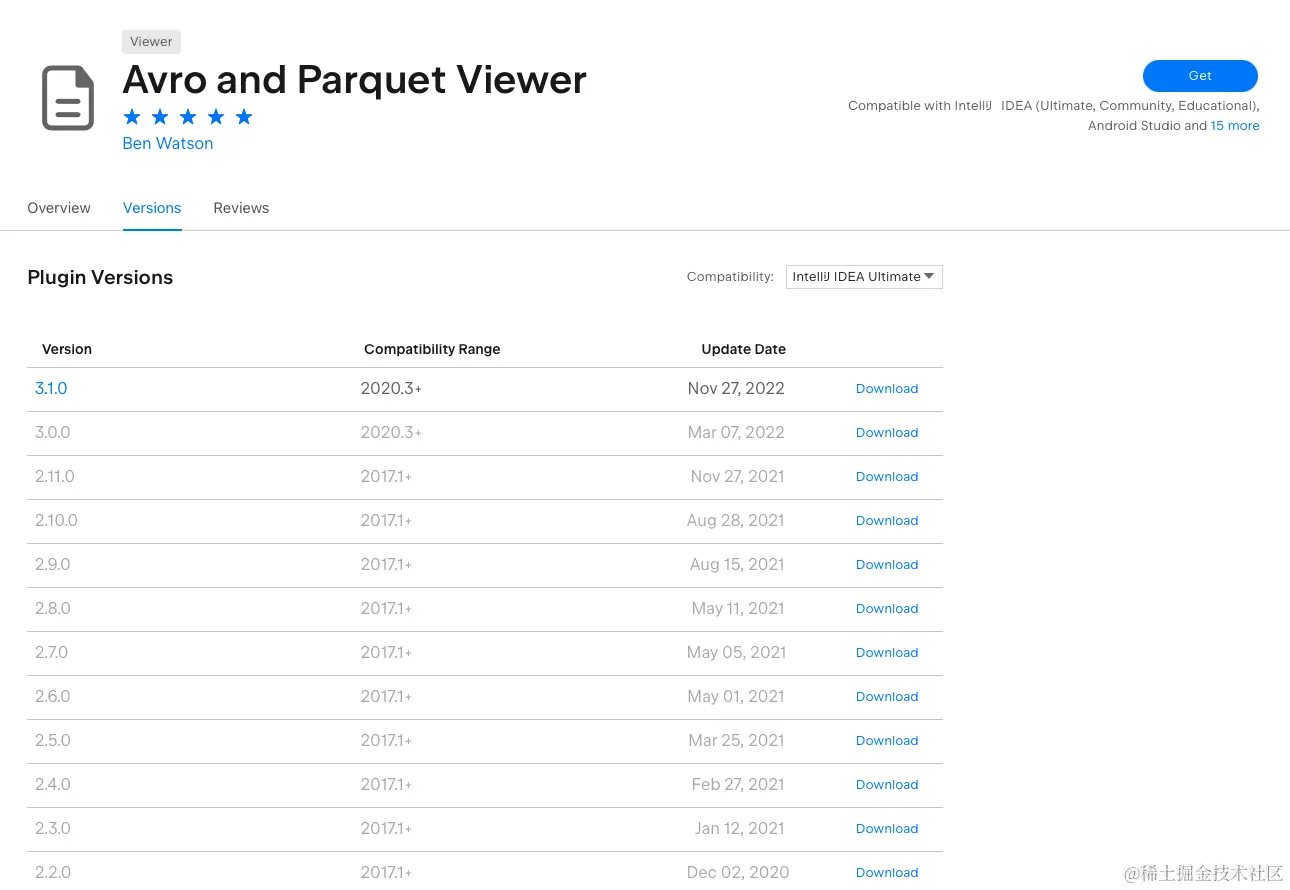Click version number 2.6.0
The width and height of the screenshot is (1290, 890).
point(53,697)
